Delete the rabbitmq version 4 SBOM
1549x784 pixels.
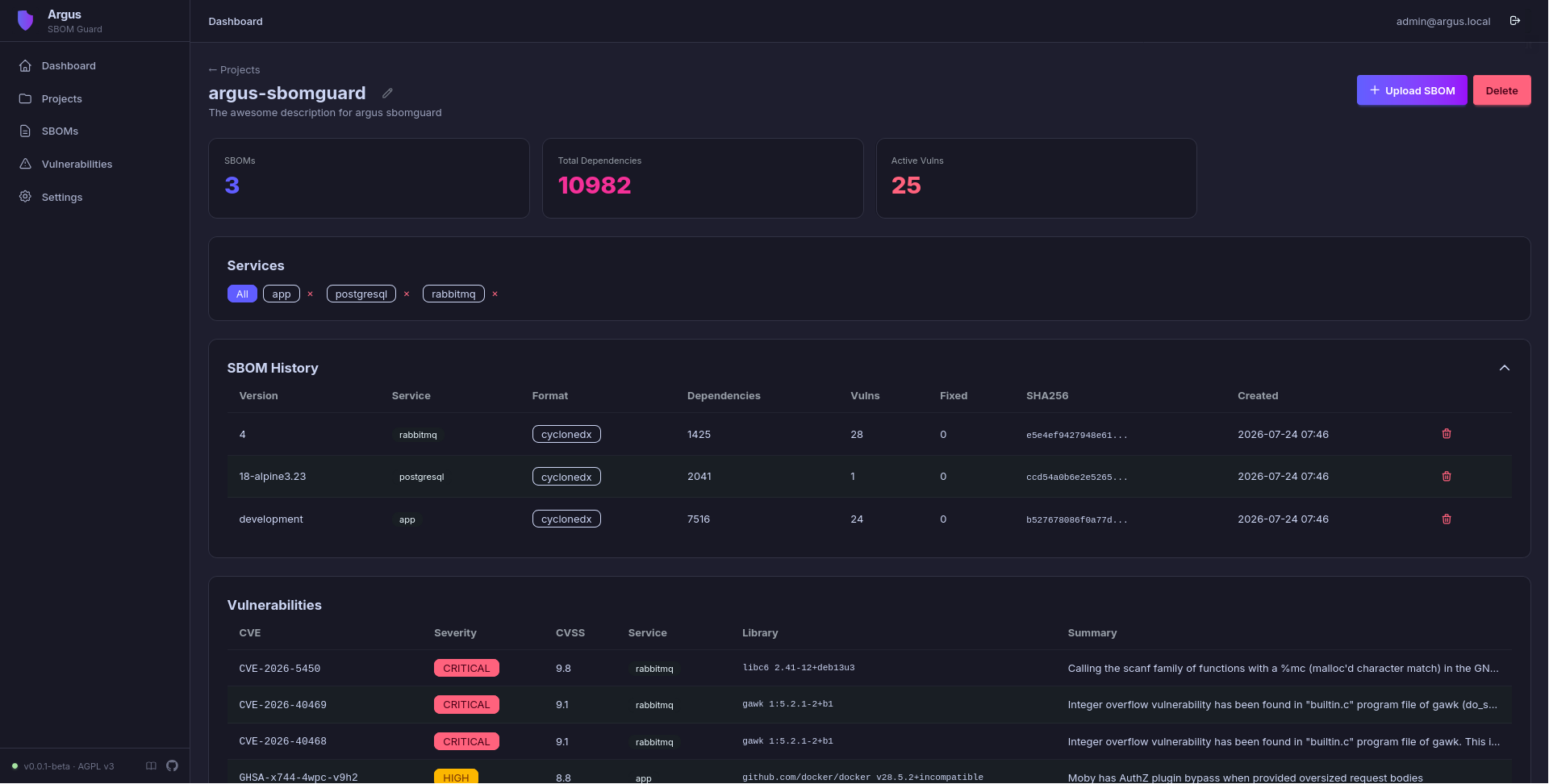1447,434
